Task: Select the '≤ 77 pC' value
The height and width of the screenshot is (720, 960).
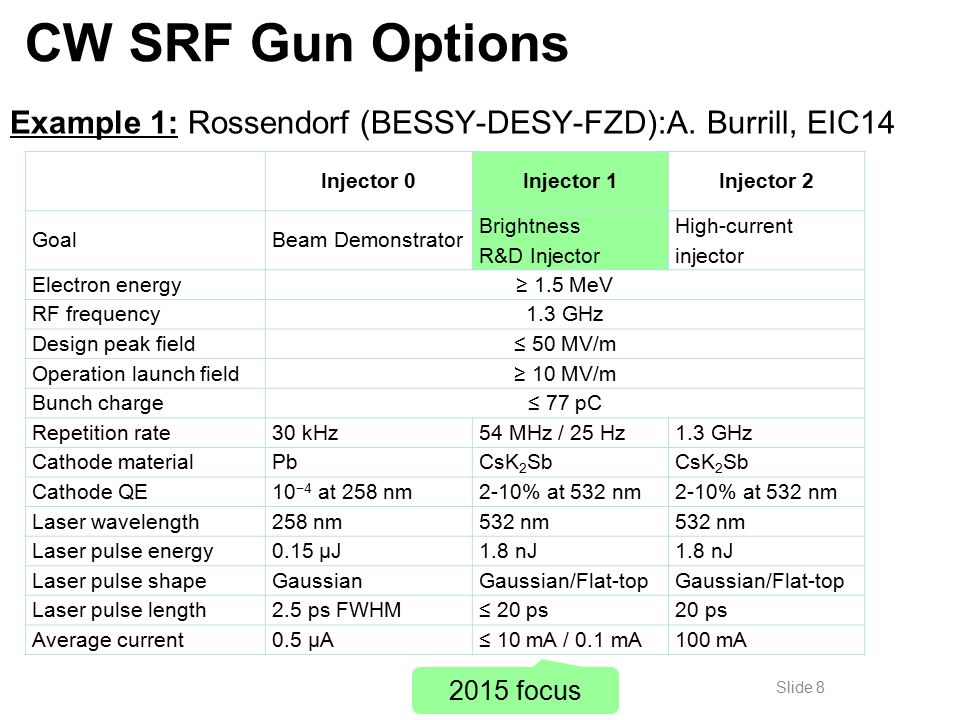Action: coord(564,403)
